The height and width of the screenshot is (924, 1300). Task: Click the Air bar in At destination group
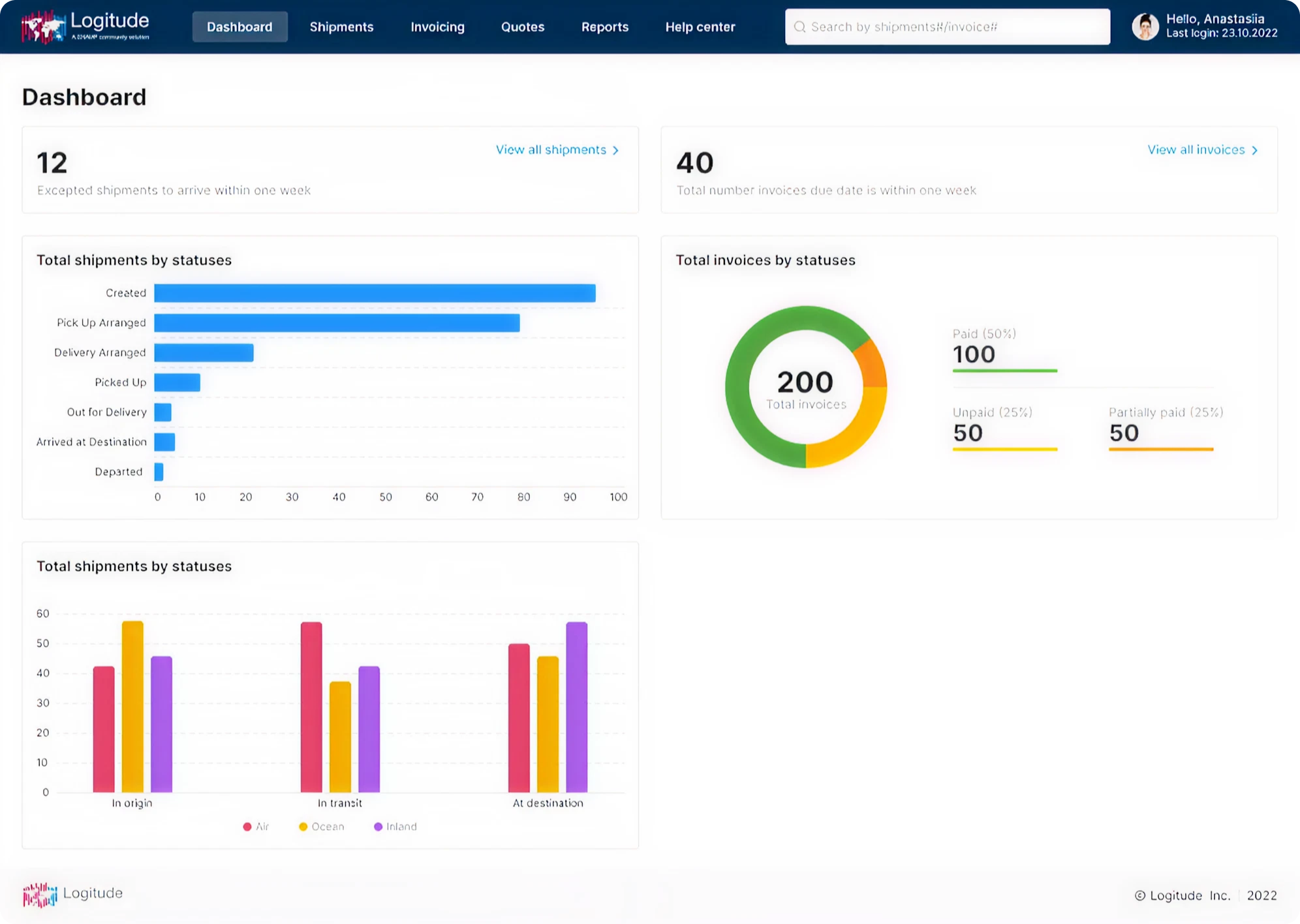(x=519, y=718)
